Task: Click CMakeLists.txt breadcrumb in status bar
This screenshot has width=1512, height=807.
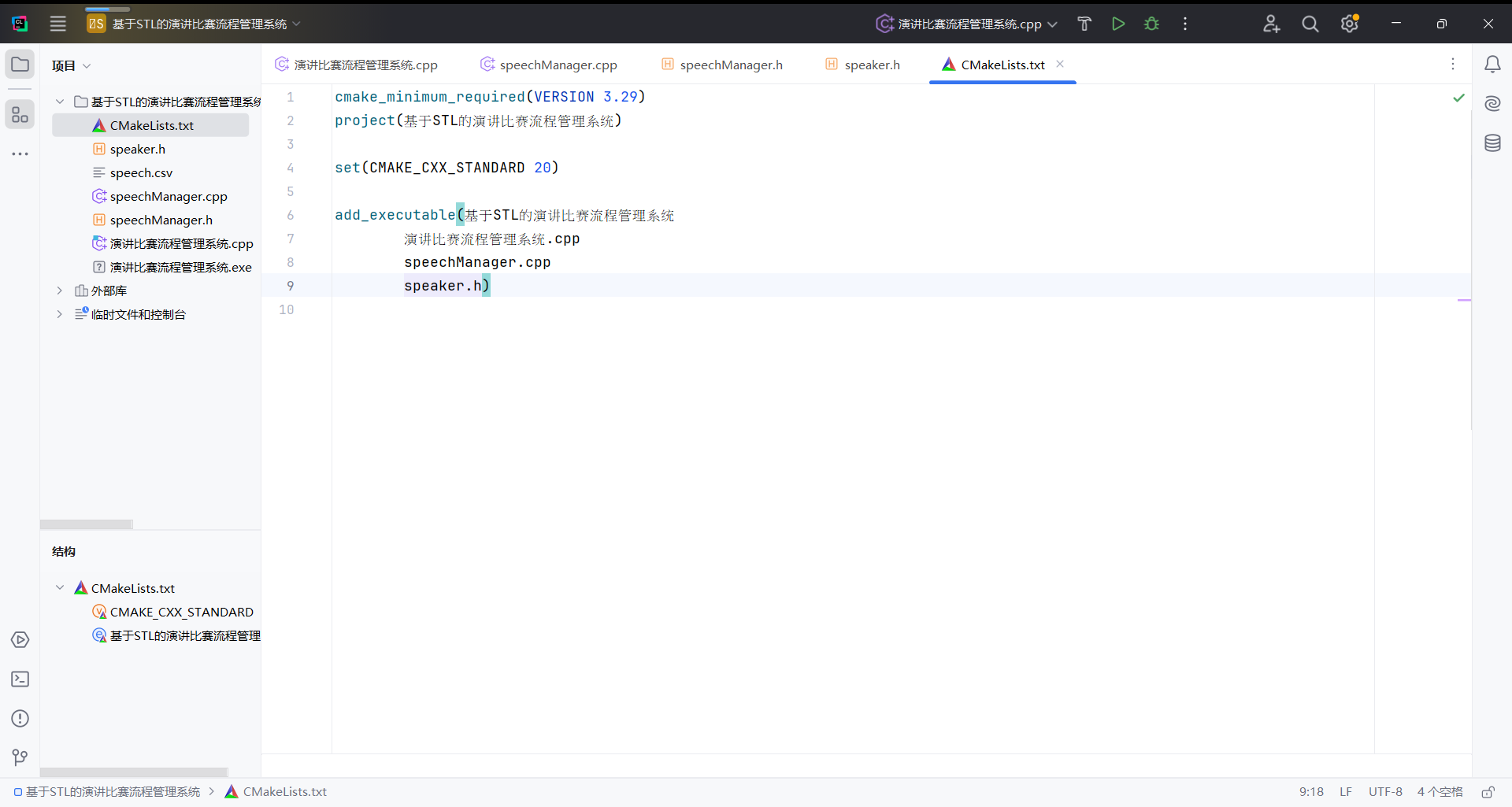Action: 276,792
